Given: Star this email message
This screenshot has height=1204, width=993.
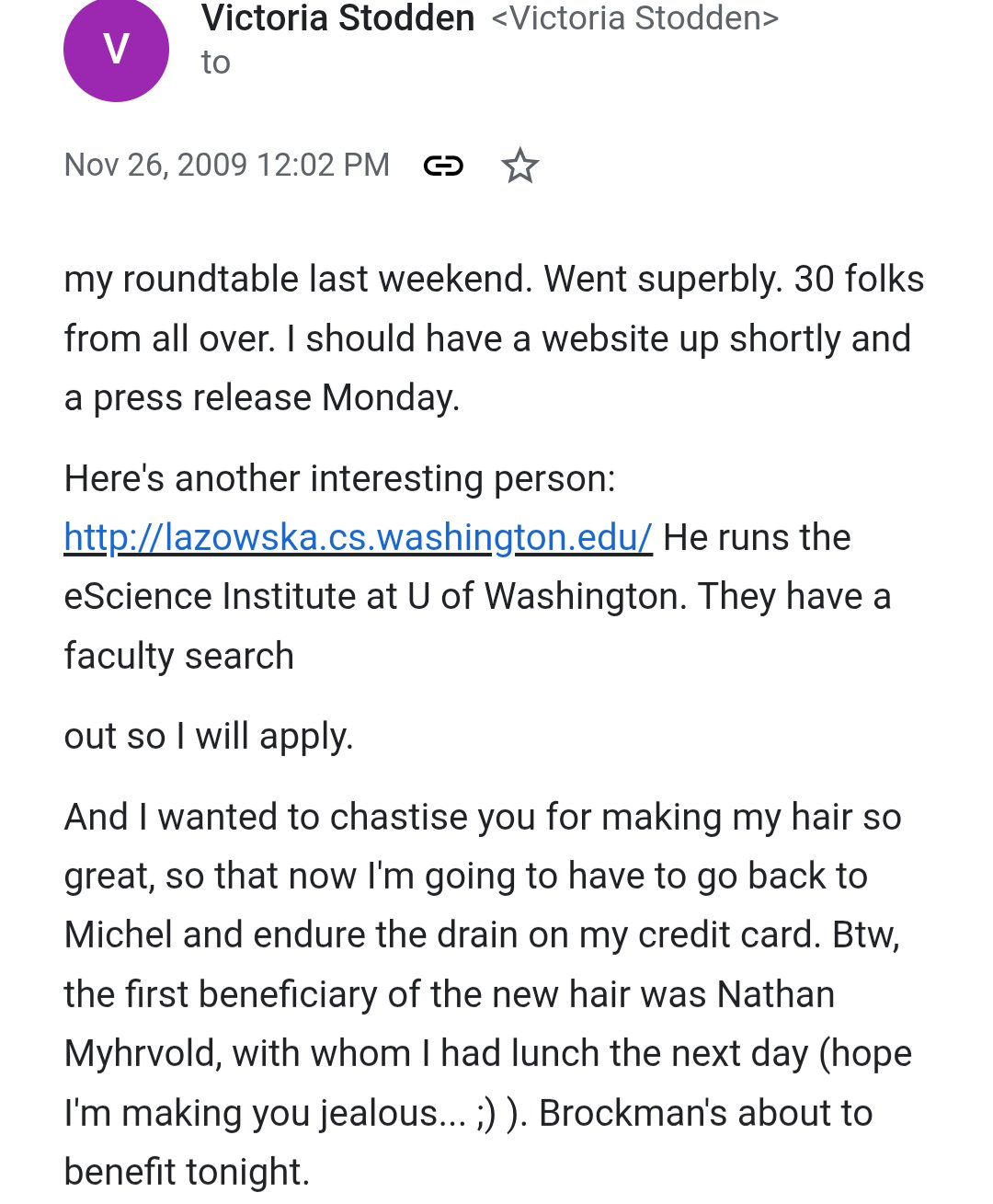Looking at the screenshot, I should pos(519,166).
